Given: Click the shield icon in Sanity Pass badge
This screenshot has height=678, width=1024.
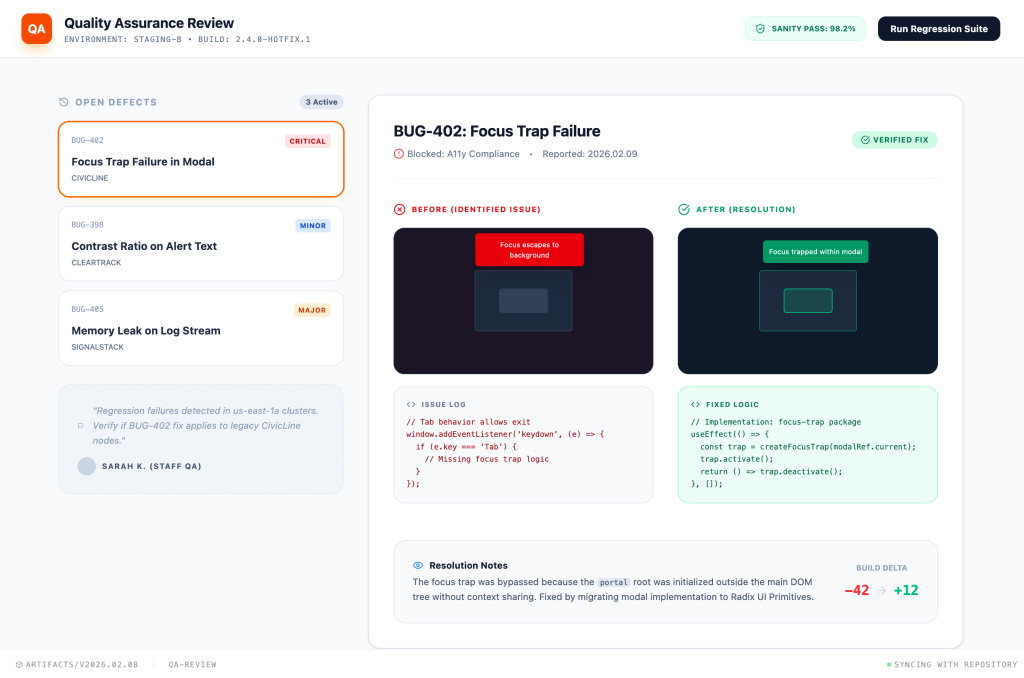Looking at the screenshot, I should (760, 29).
